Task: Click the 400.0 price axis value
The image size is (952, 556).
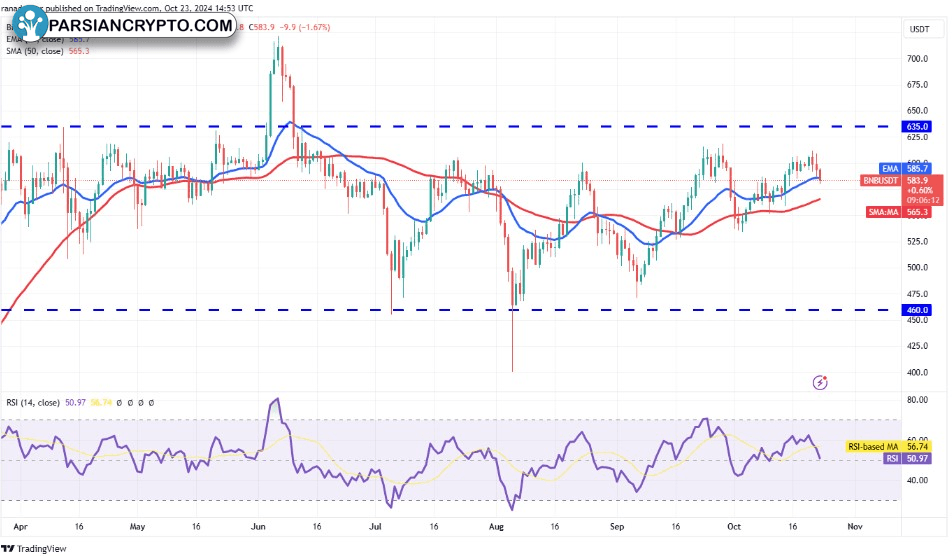Action: pyautogui.click(x=917, y=373)
